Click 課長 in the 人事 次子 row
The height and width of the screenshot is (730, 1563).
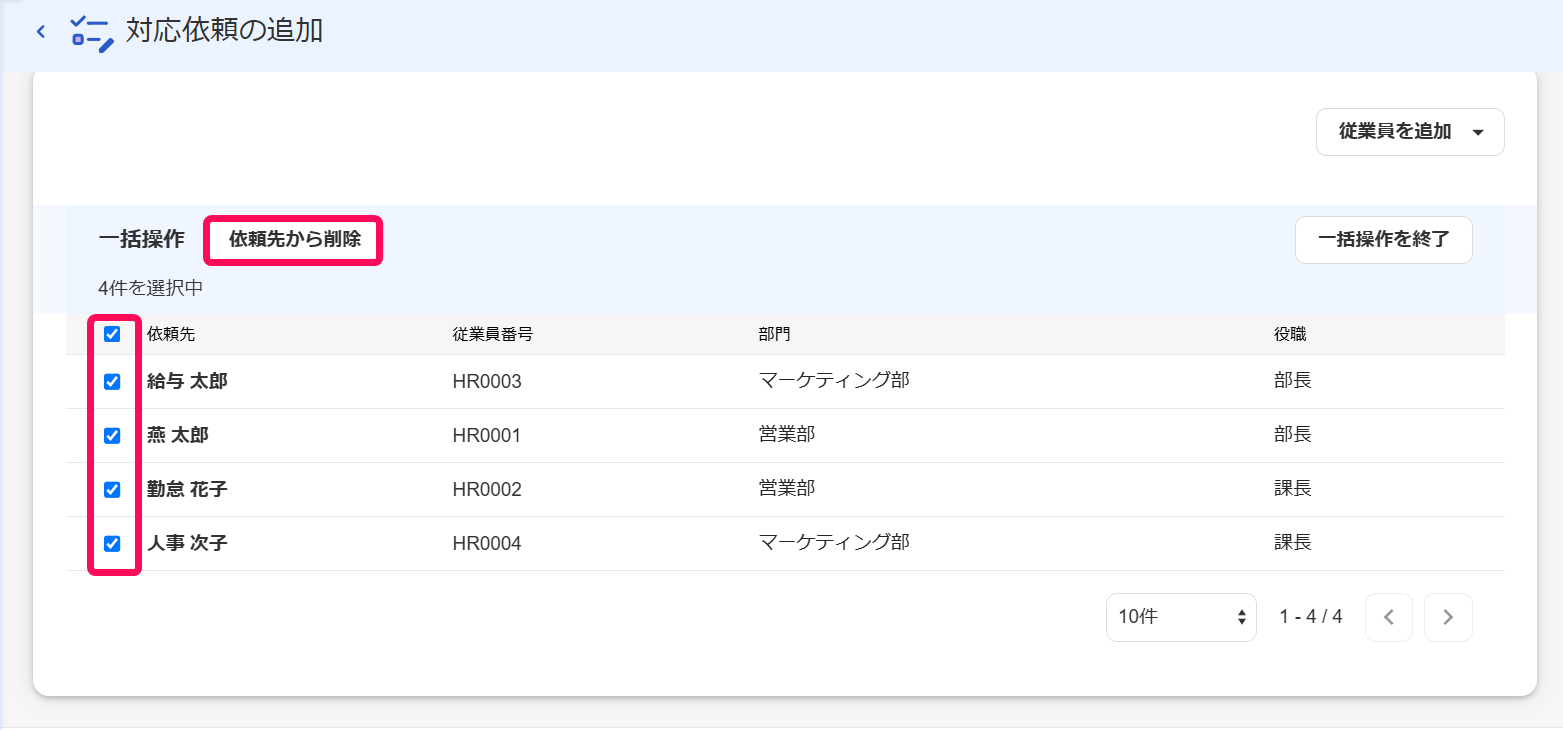pos(1293,542)
